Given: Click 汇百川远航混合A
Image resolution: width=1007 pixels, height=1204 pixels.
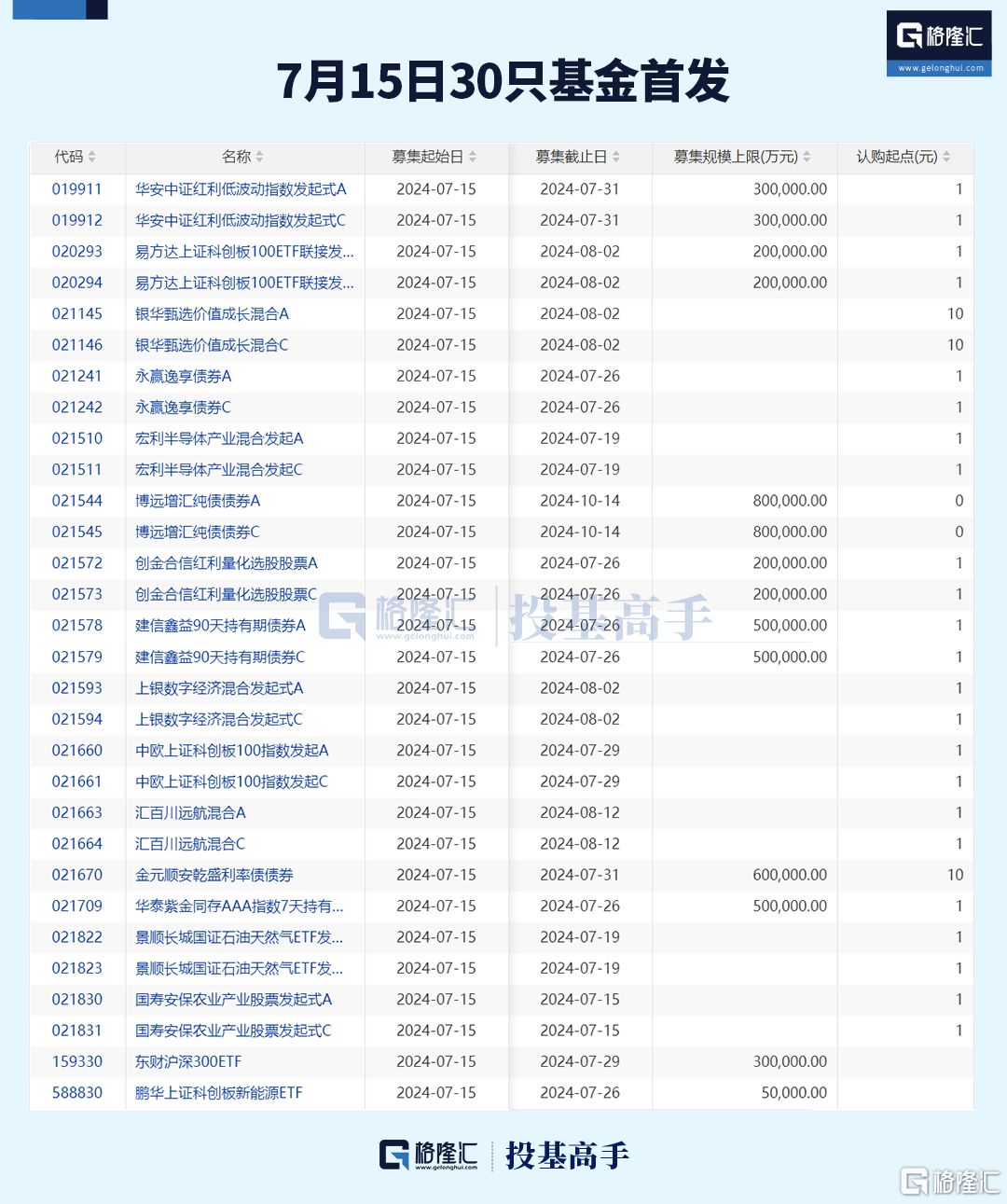Looking at the screenshot, I should [190, 813].
